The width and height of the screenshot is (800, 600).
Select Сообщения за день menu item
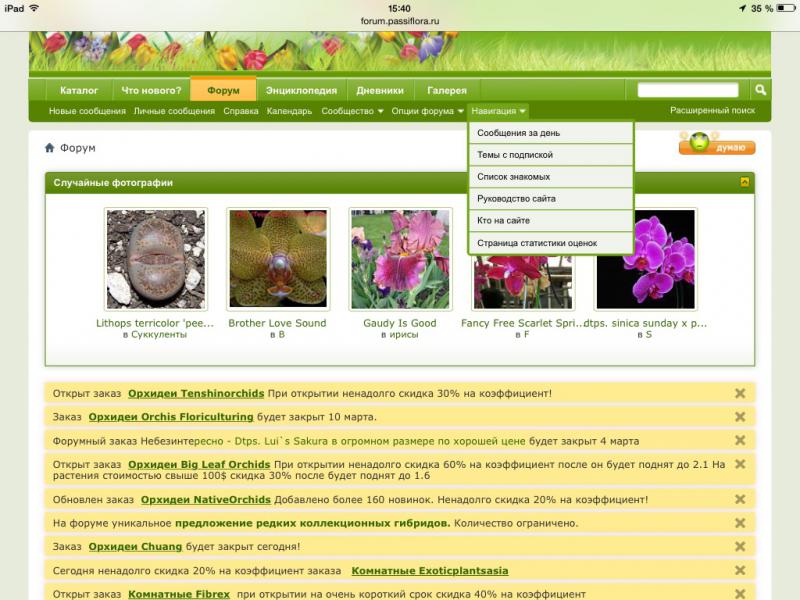pyautogui.click(x=550, y=133)
